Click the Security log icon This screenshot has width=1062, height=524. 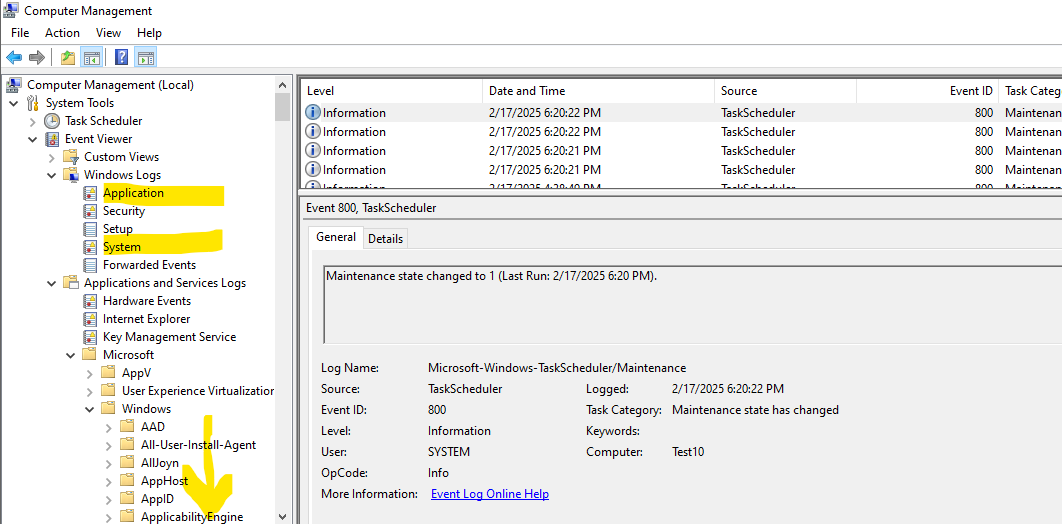pos(90,211)
